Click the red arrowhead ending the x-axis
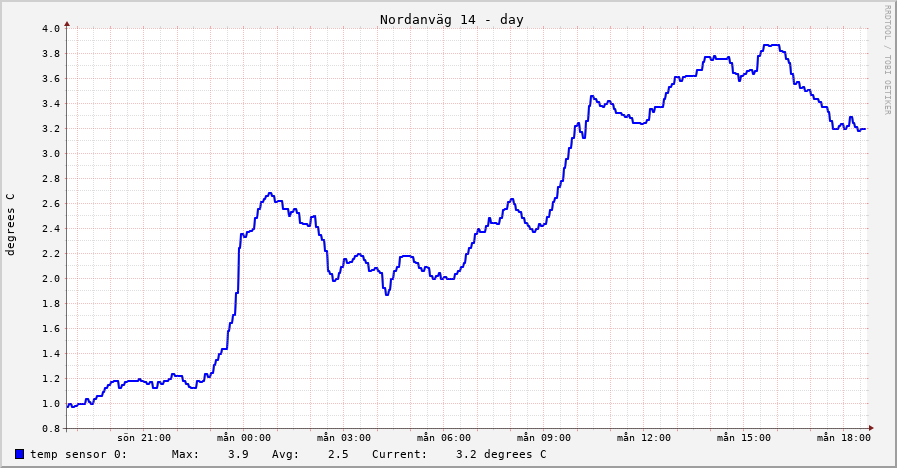This screenshot has width=897, height=468. pos(870,428)
